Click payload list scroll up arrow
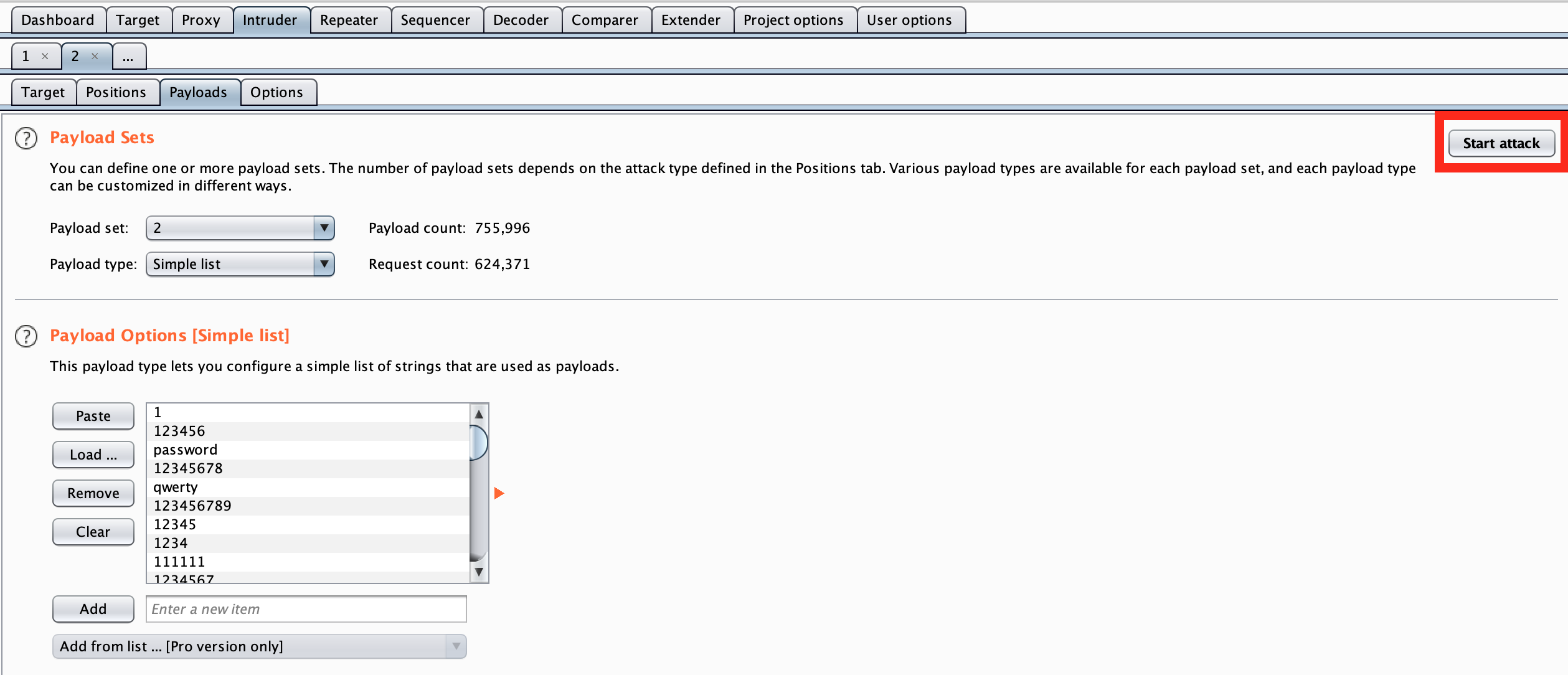 (x=479, y=414)
